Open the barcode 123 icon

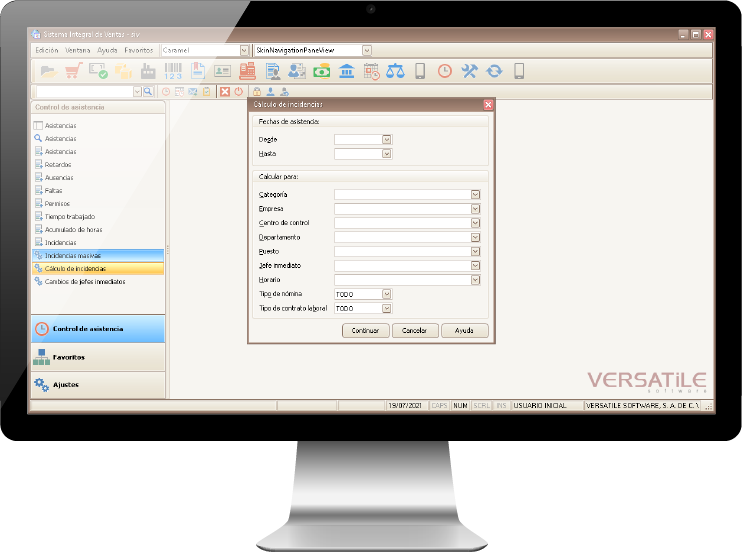coord(173,71)
